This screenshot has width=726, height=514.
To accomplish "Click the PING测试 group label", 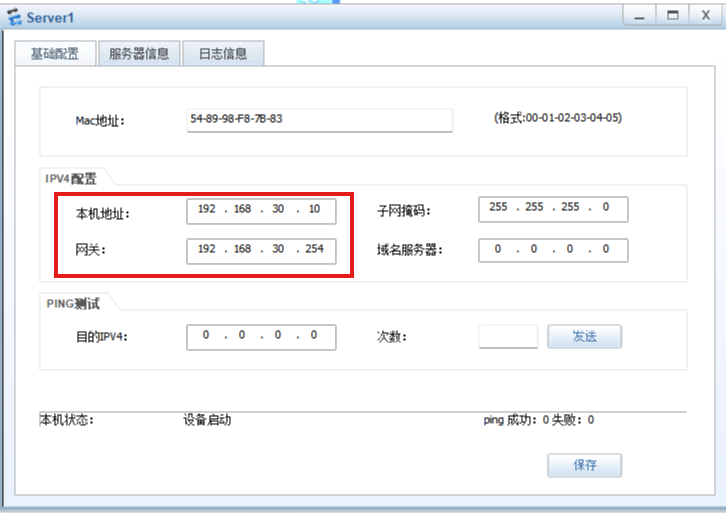I will (x=73, y=304).
